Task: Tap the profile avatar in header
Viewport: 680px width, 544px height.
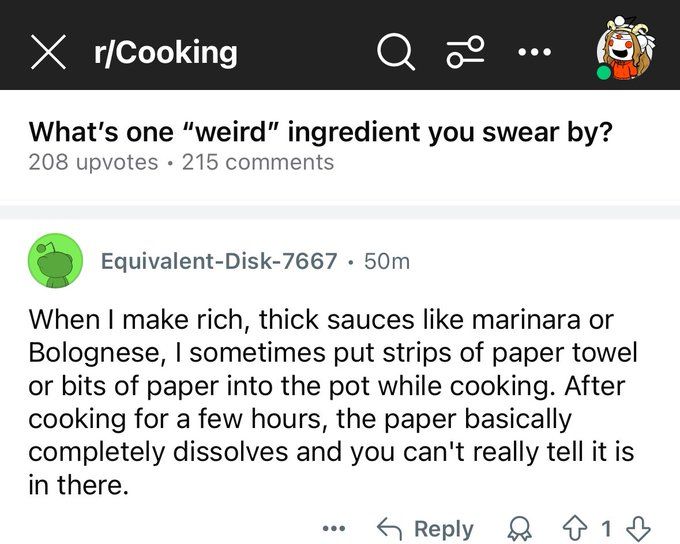Action: (x=626, y=49)
